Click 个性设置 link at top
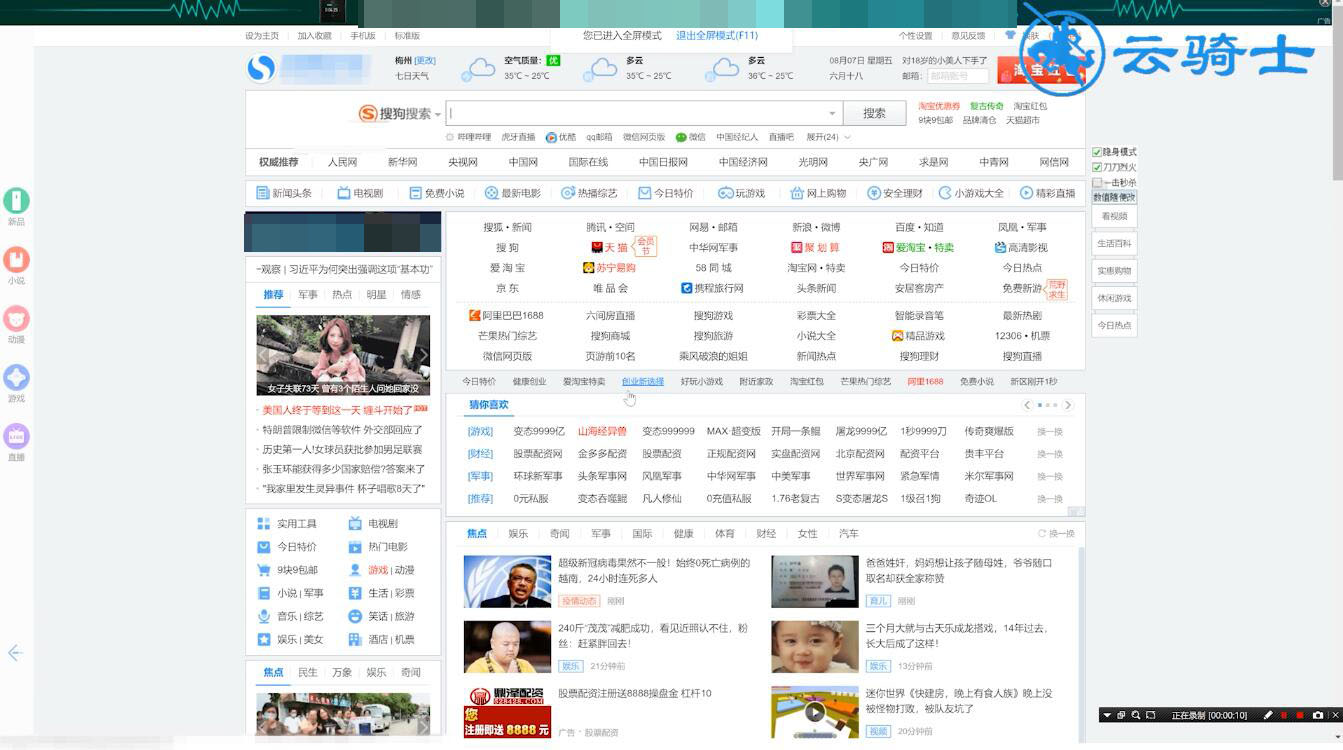The height and width of the screenshot is (750, 1343). (x=915, y=36)
